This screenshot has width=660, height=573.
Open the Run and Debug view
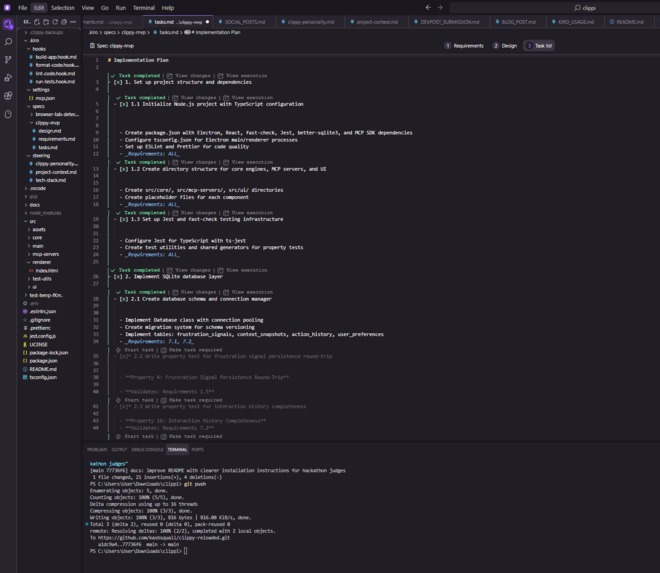8,78
